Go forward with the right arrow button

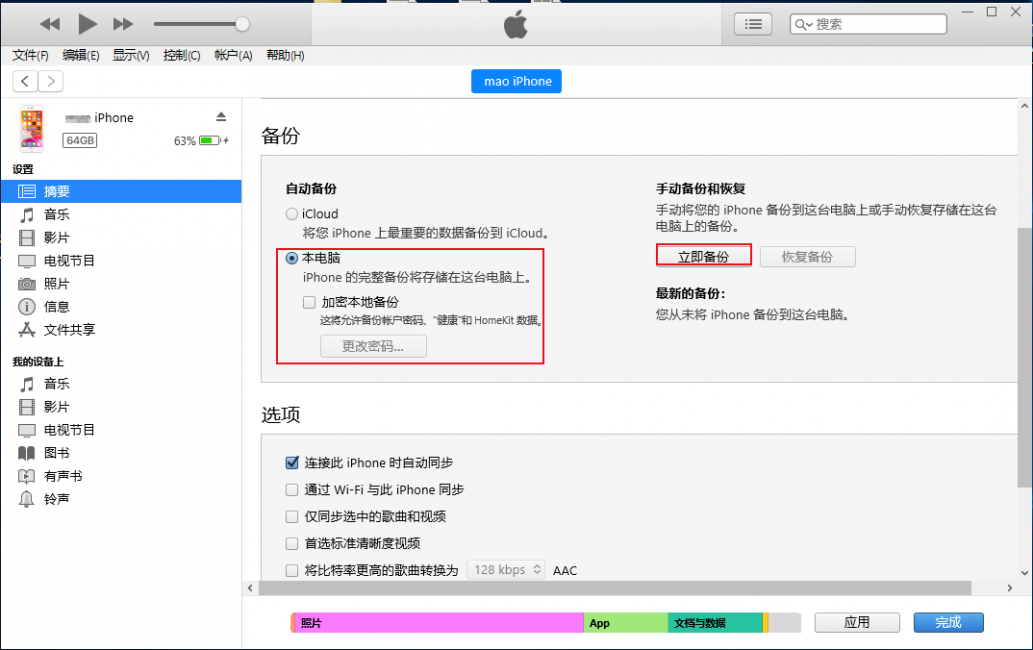51,81
